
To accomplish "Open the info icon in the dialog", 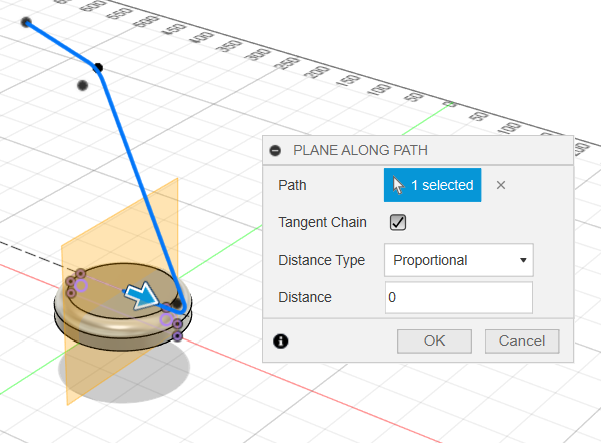I will coord(281,341).
